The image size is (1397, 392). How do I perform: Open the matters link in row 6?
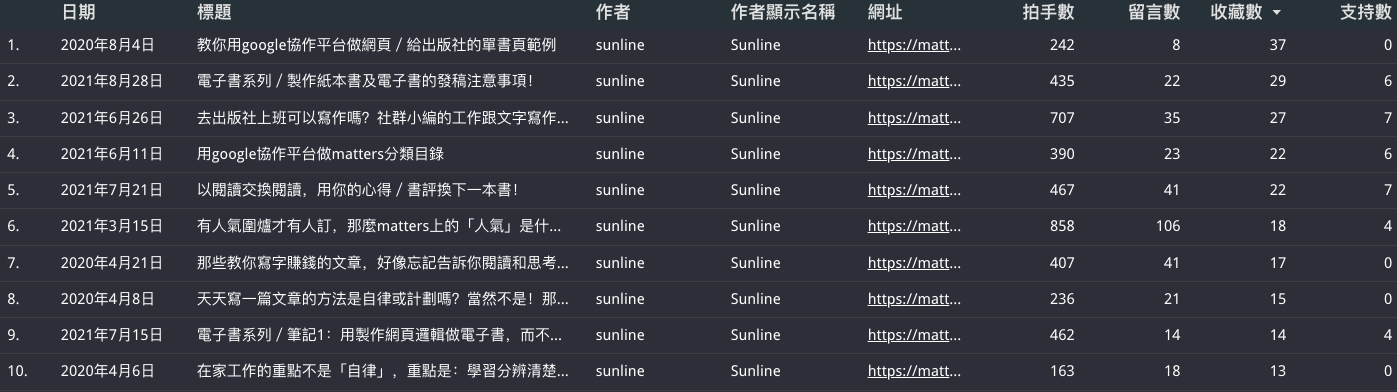[x=915, y=226]
